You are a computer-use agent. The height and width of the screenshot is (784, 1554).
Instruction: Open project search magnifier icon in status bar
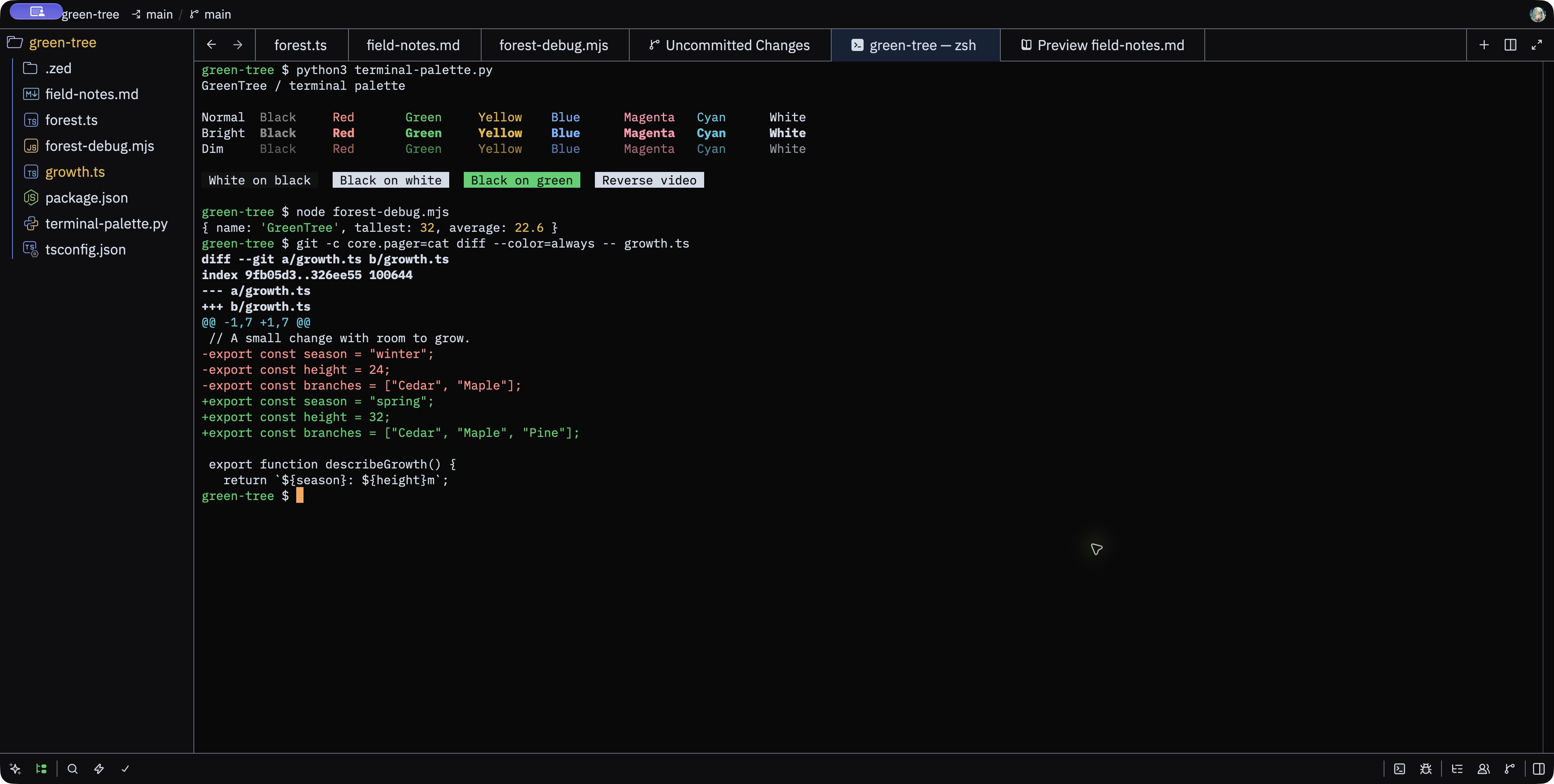tap(72, 768)
